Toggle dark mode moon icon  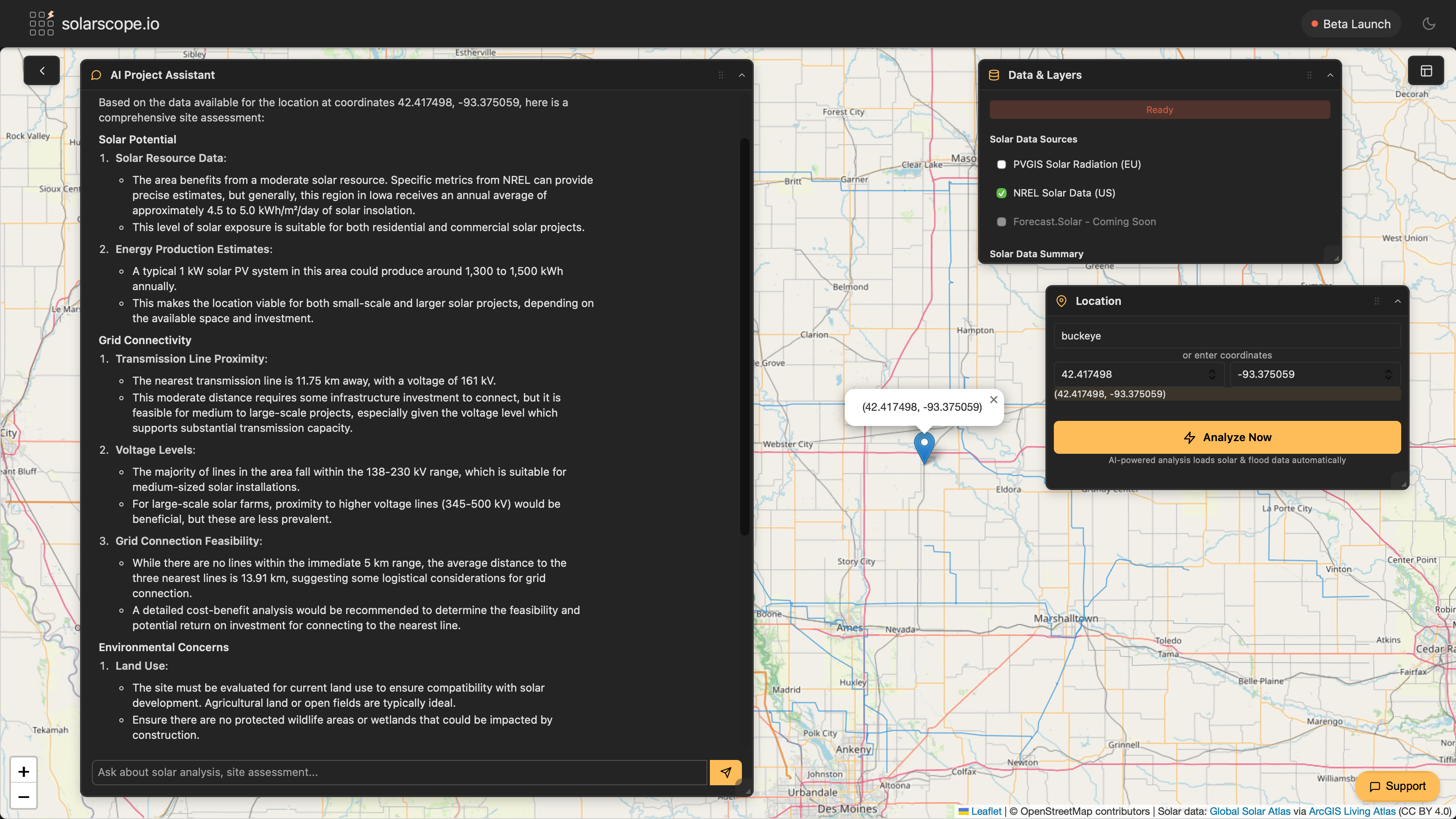1428,24
